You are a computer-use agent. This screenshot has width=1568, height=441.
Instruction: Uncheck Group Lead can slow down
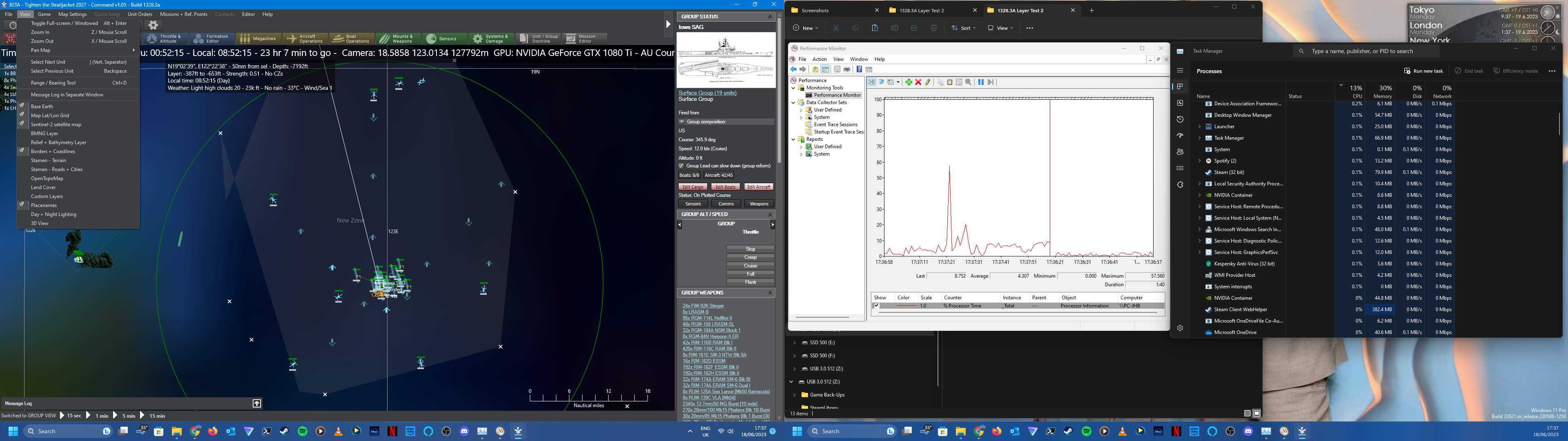pos(681,166)
